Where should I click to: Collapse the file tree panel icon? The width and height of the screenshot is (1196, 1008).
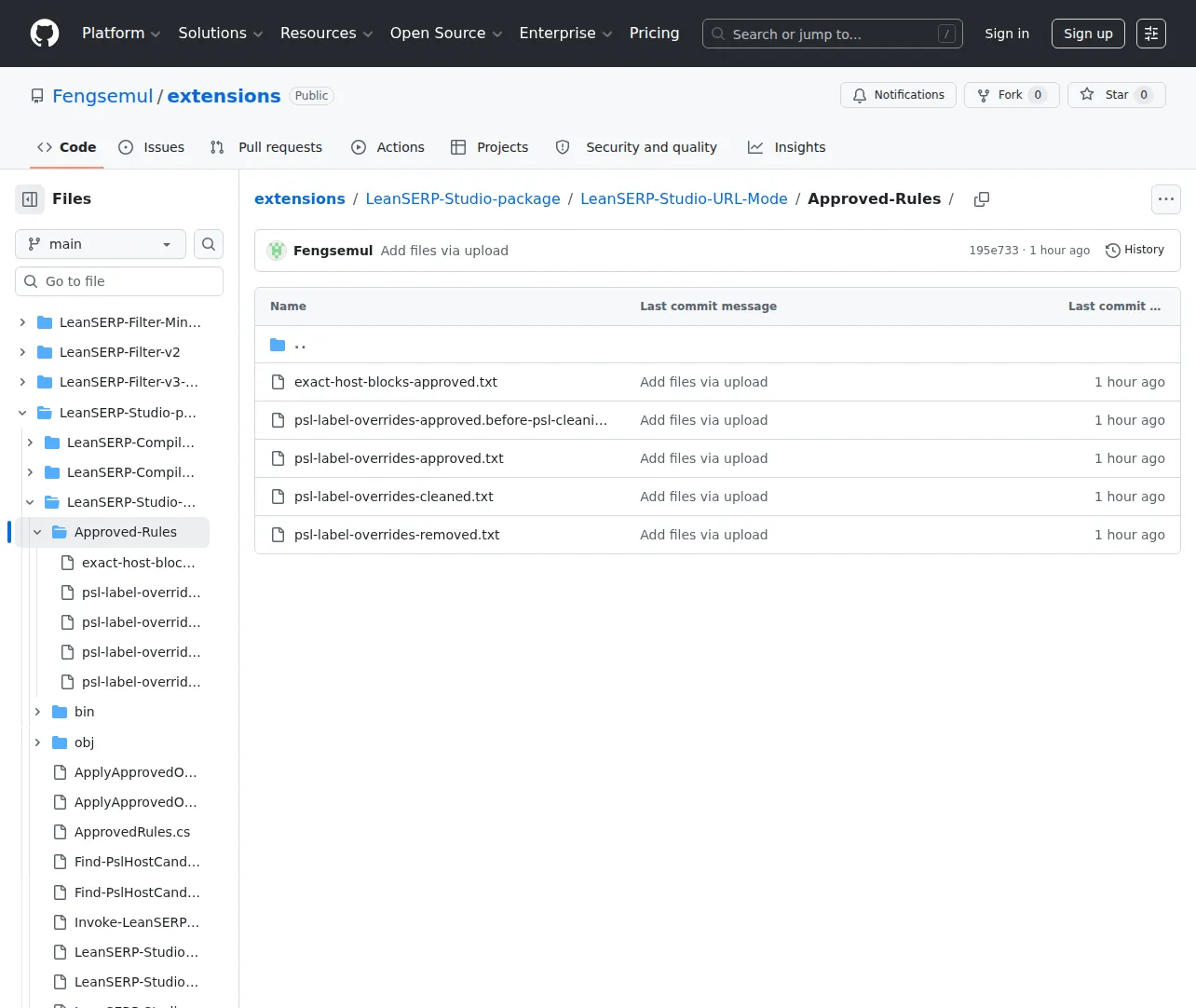[x=30, y=199]
